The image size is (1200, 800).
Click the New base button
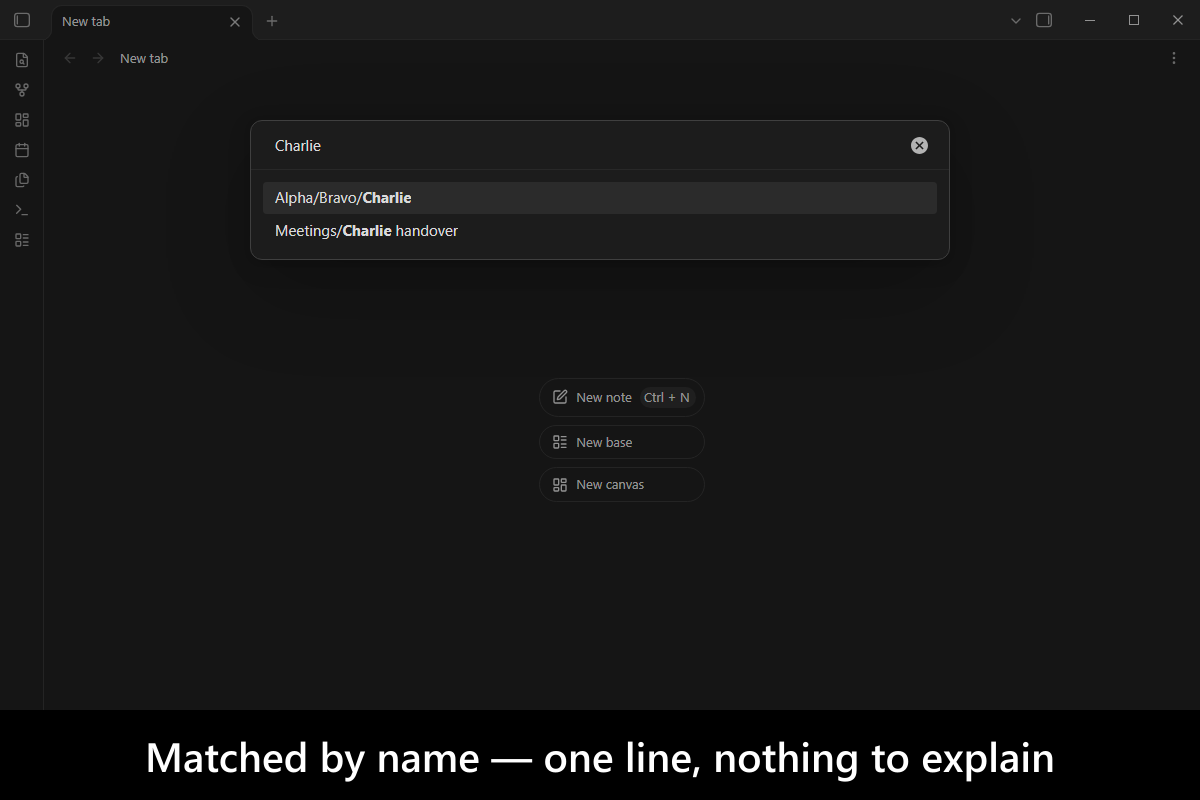tap(622, 442)
